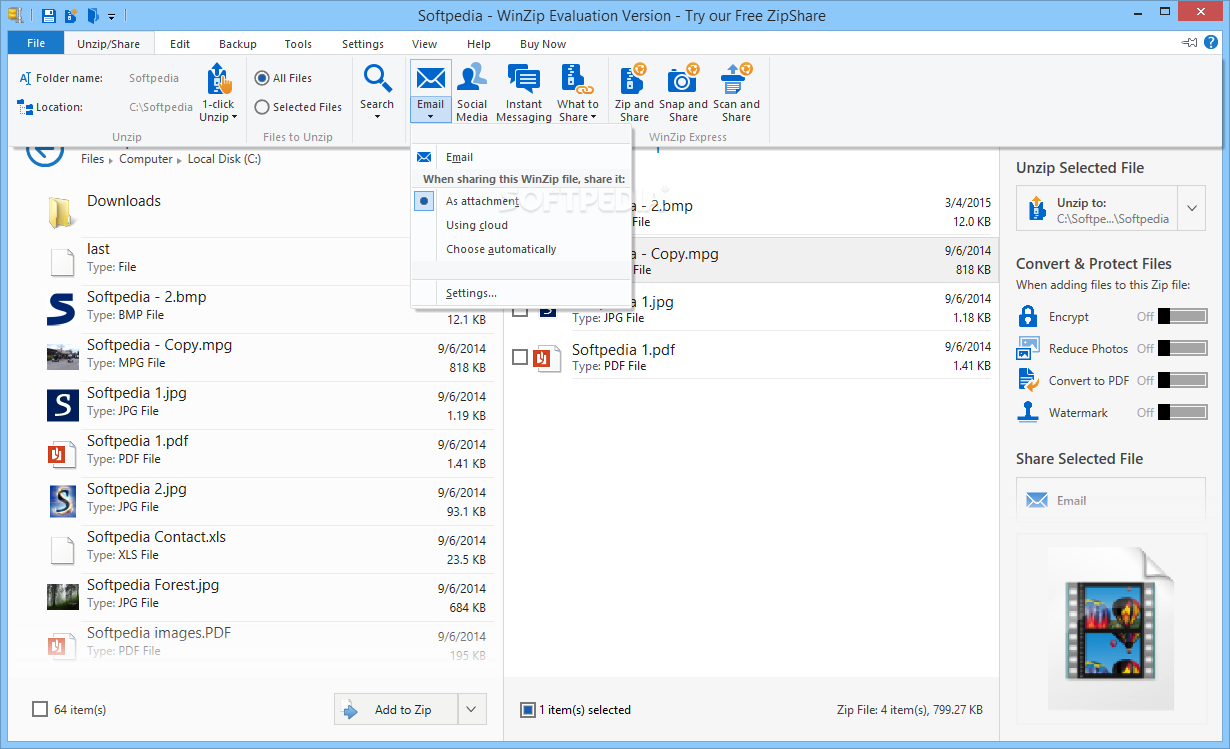The height and width of the screenshot is (749, 1230).
Task: Expand the Unzip to destination chevron
Action: [x=1192, y=209]
